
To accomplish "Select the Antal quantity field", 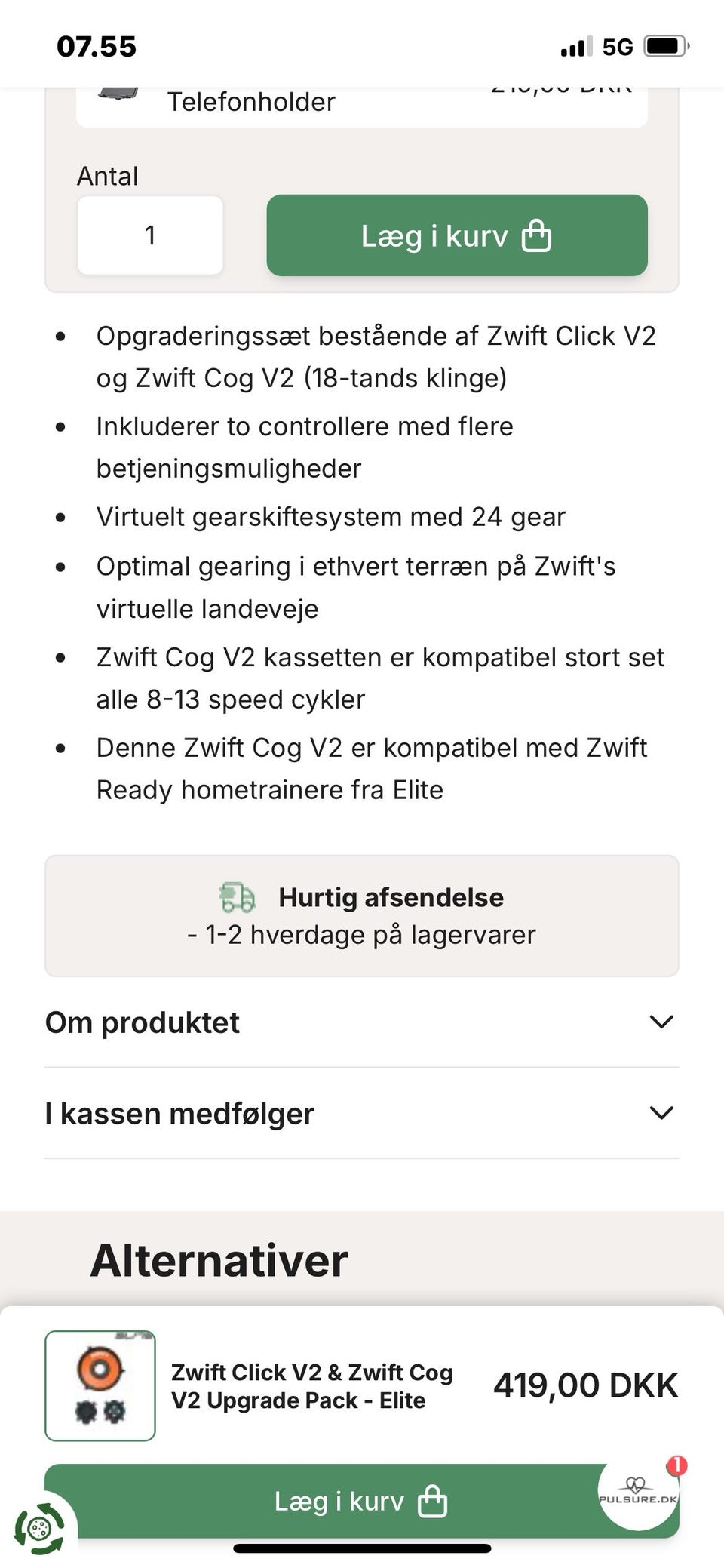I will [x=150, y=235].
